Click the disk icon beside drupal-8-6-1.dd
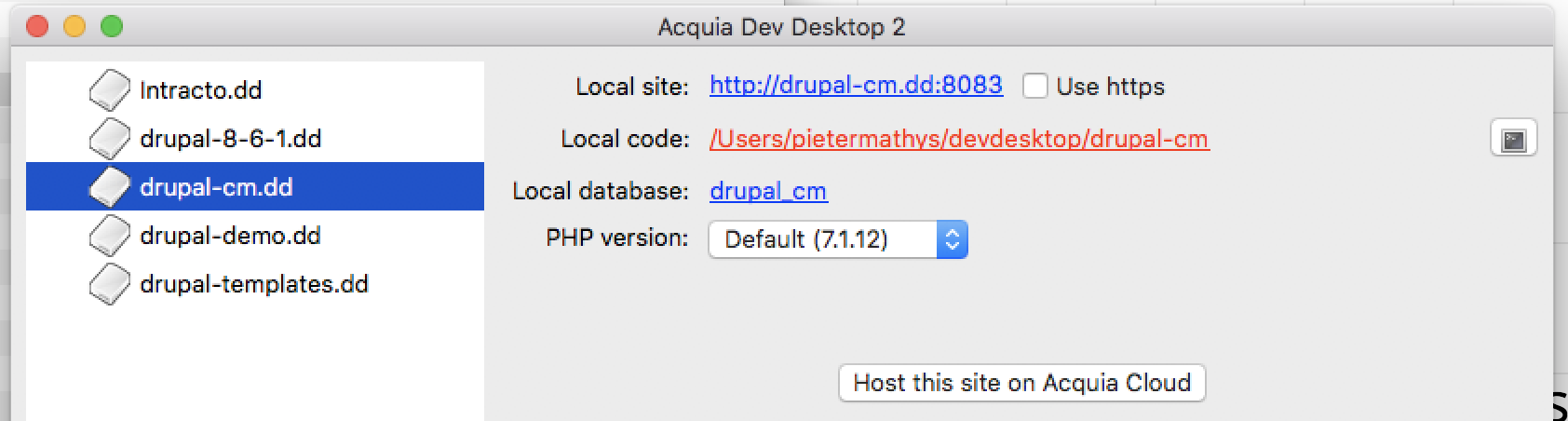This screenshot has height=421, width=1568. (x=110, y=139)
